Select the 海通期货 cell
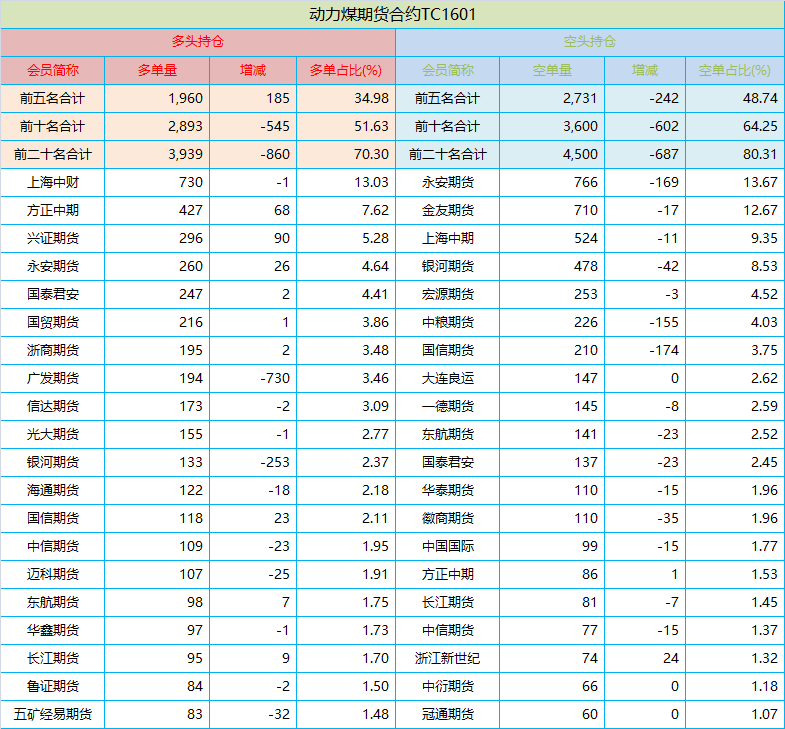 tap(53, 490)
